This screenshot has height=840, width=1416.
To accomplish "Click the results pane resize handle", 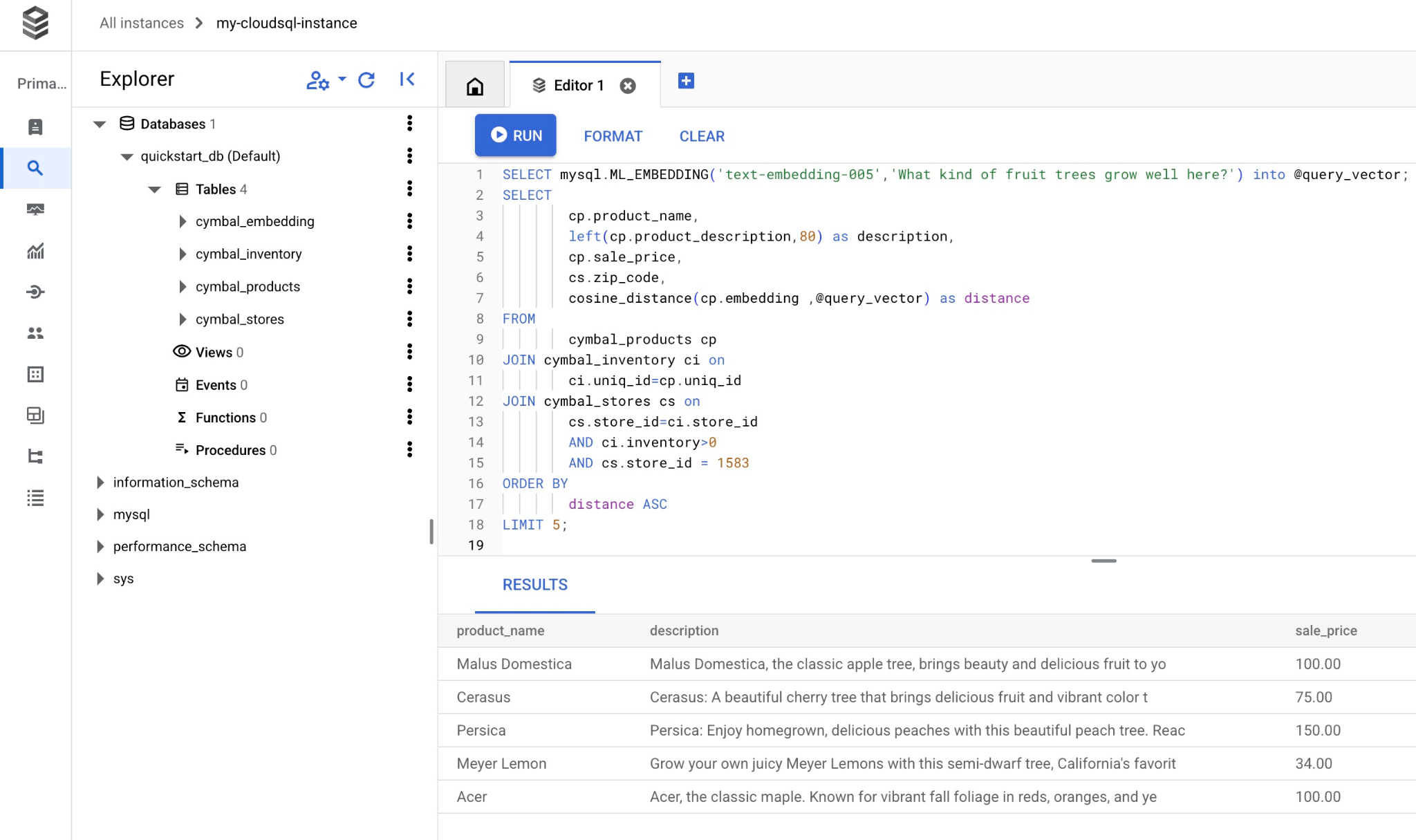I will 1103,561.
